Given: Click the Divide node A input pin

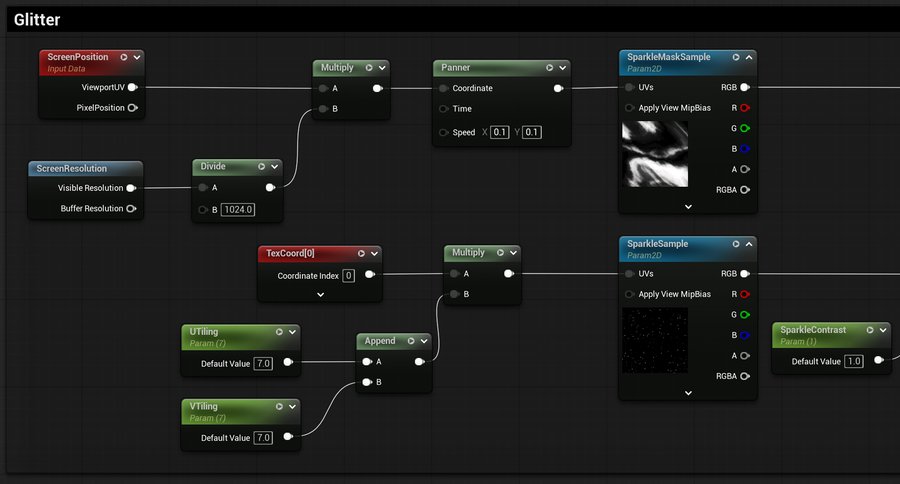Looking at the screenshot, I should pyautogui.click(x=203, y=188).
